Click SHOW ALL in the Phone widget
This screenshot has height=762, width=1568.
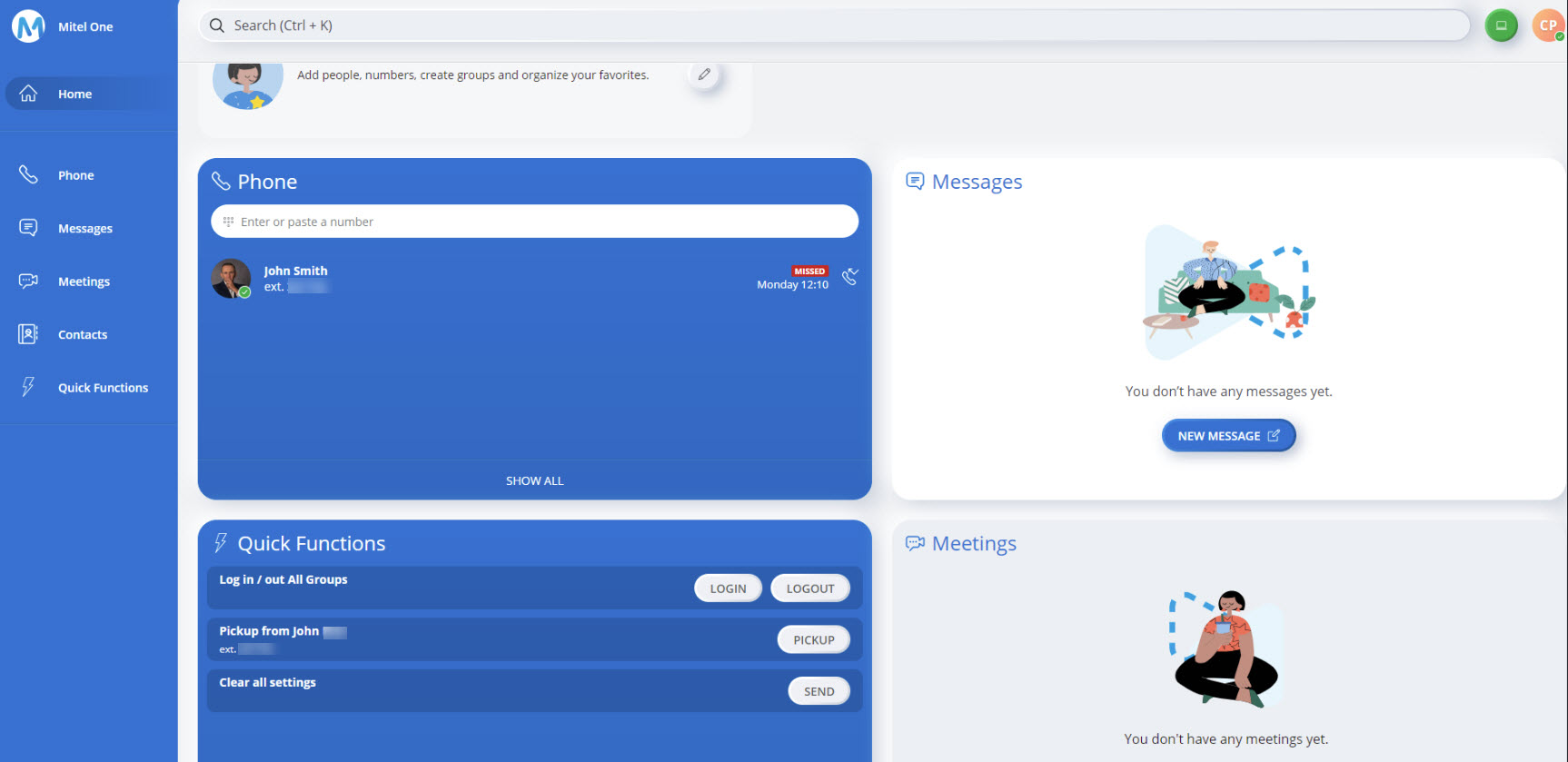534,480
